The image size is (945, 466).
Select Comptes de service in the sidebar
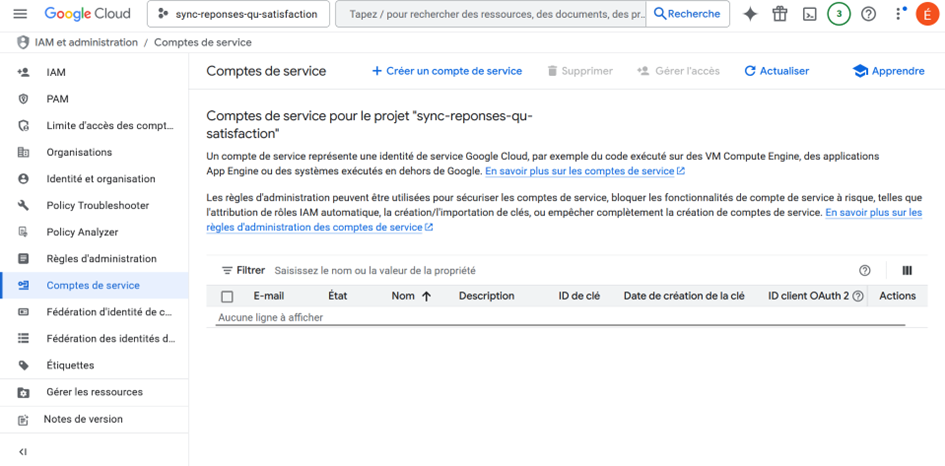pyautogui.click(x=94, y=285)
